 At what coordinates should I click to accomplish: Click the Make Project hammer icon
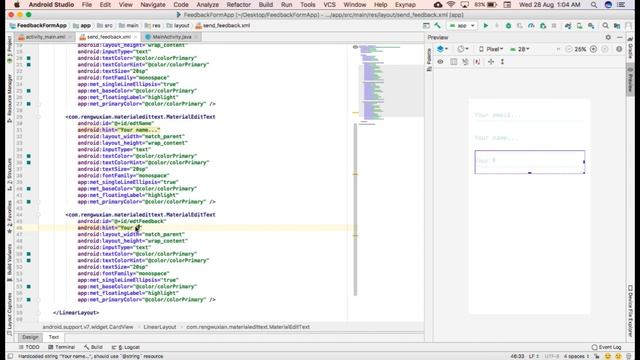pos(438,26)
